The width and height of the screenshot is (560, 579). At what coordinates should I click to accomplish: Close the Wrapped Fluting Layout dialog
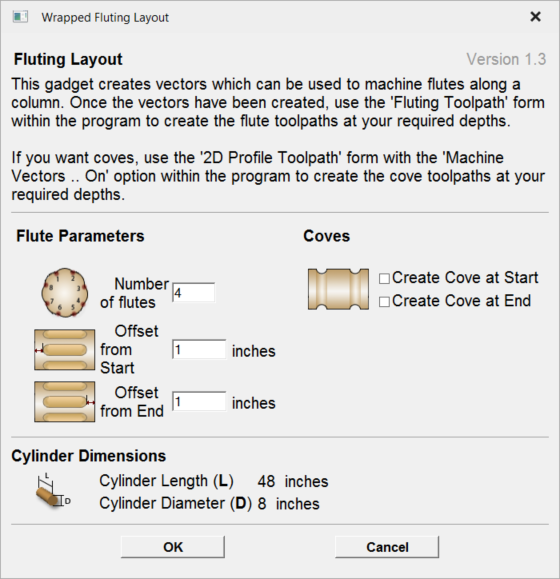pos(535,17)
